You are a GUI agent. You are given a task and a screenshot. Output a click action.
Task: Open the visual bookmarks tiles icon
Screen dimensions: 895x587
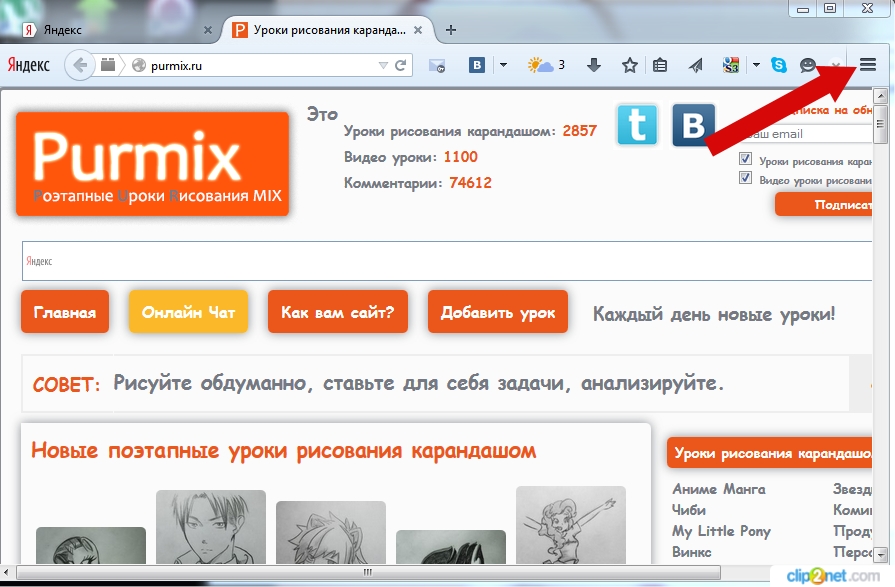[x=108, y=65]
